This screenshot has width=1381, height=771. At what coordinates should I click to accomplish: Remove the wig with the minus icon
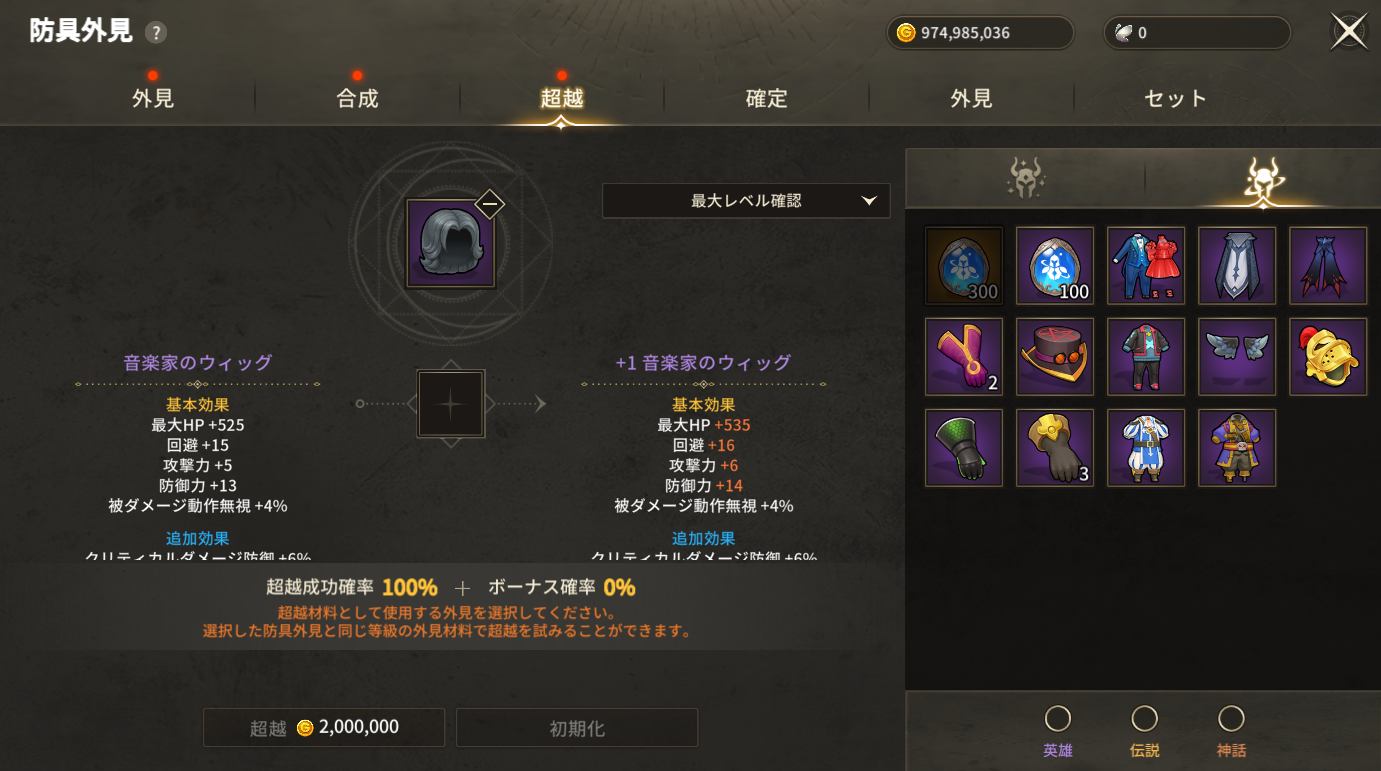pos(489,204)
